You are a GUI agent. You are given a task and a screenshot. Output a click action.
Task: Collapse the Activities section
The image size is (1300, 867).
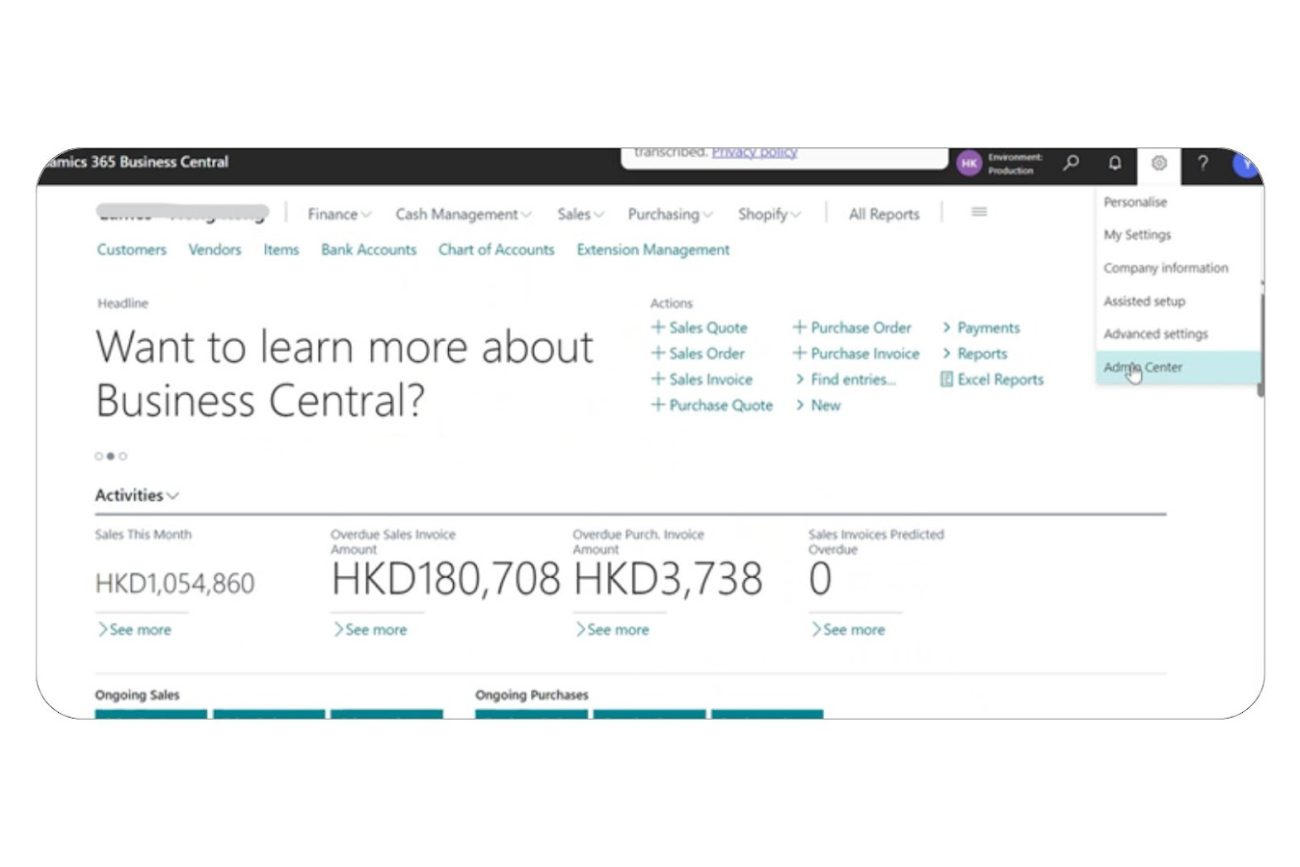(x=137, y=495)
